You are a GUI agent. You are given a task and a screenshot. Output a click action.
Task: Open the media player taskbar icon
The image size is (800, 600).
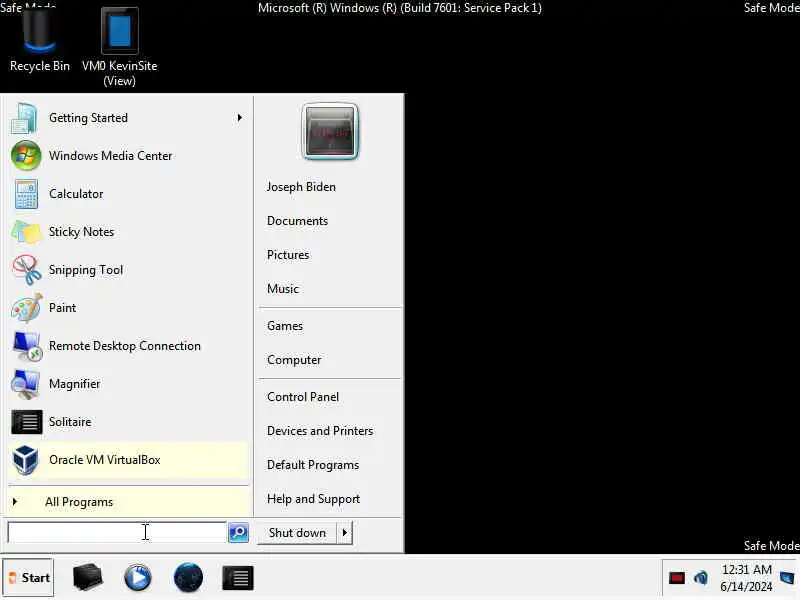[138, 578]
